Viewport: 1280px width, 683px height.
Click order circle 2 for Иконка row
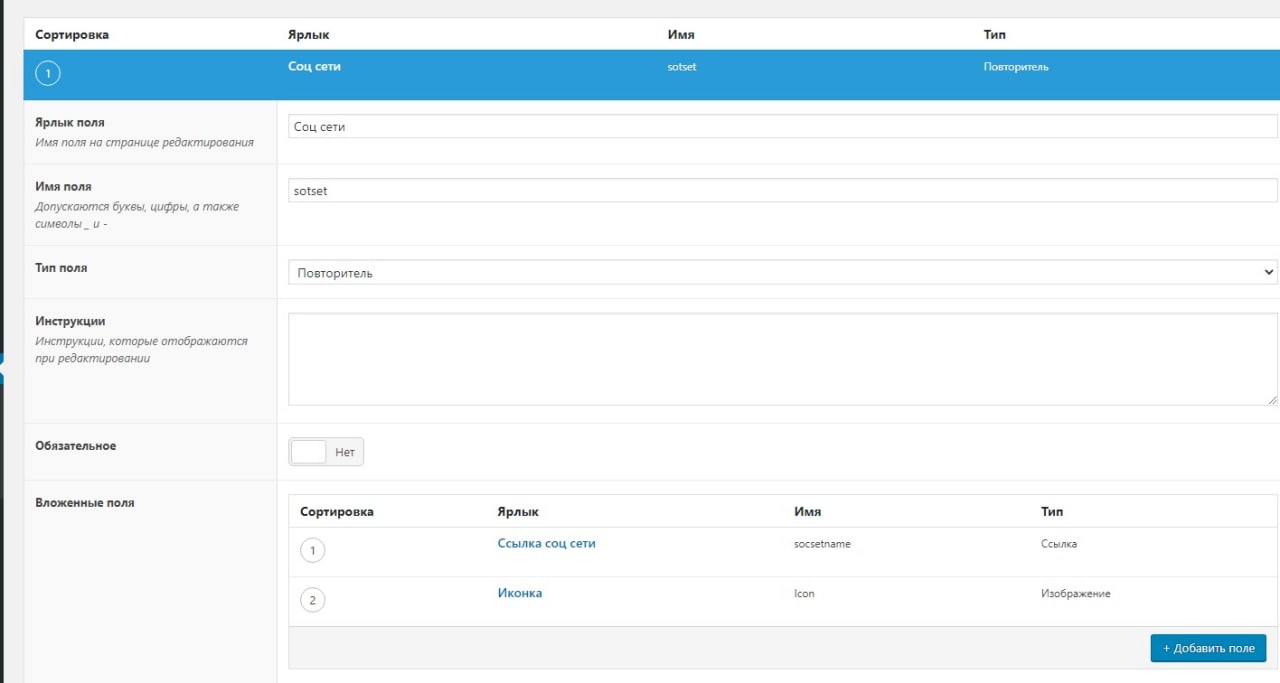click(313, 600)
